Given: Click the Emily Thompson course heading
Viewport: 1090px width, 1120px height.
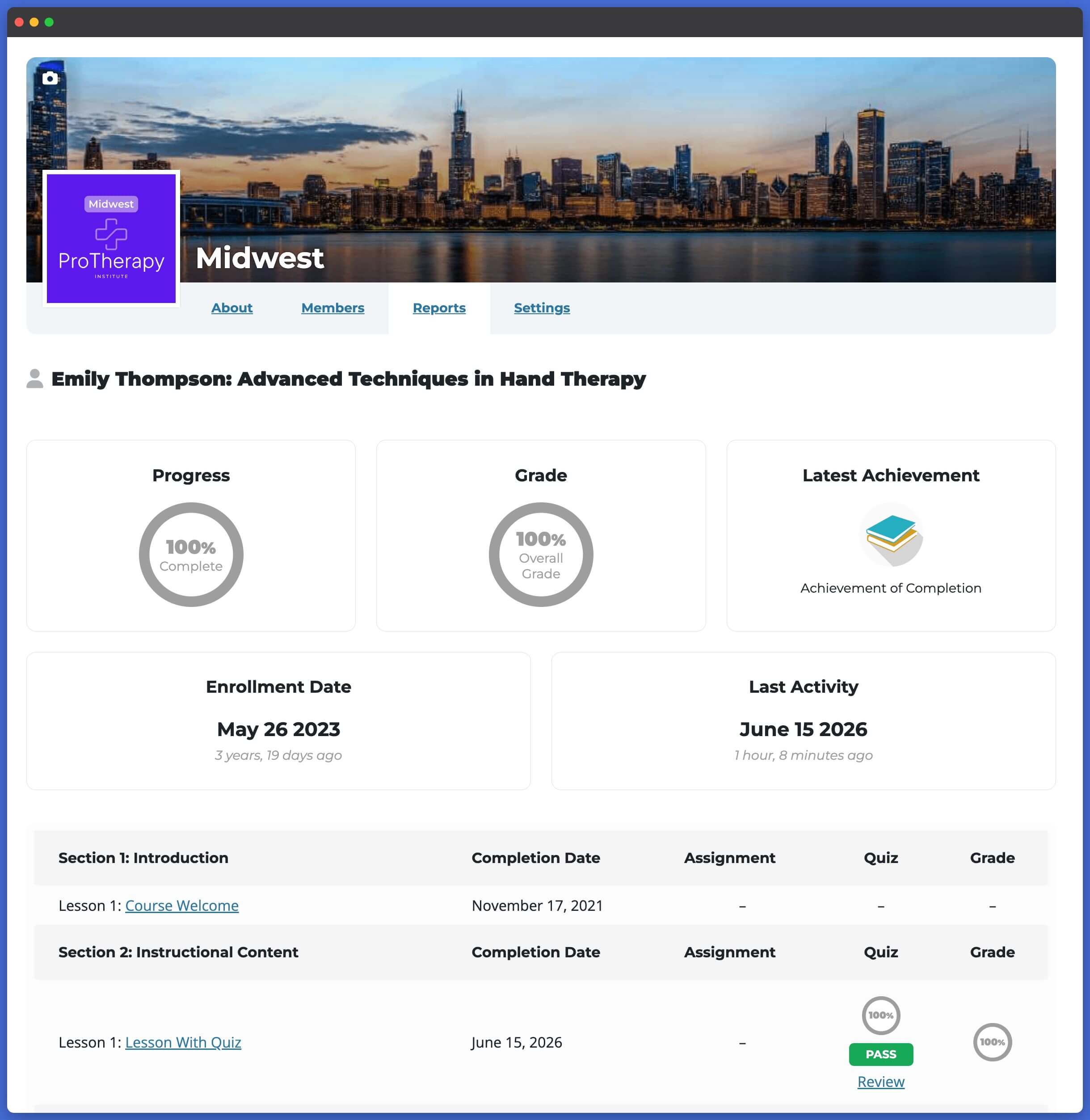Looking at the screenshot, I should click(349, 379).
